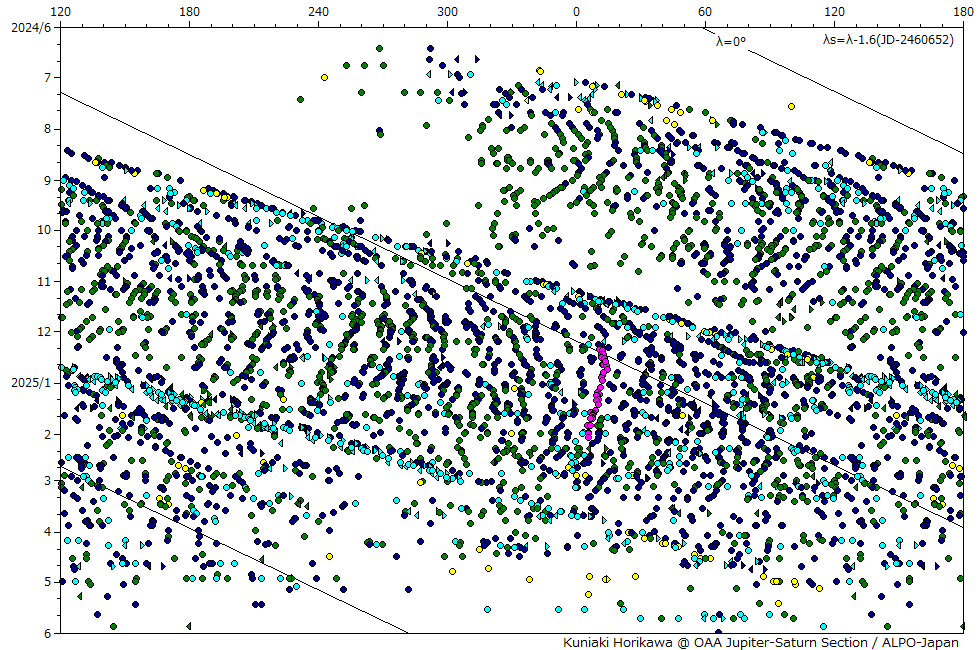The width and height of the screenshot is (980, 650).
Task: Pick month 8 label on left axis
Action: (x=46, y=129)
